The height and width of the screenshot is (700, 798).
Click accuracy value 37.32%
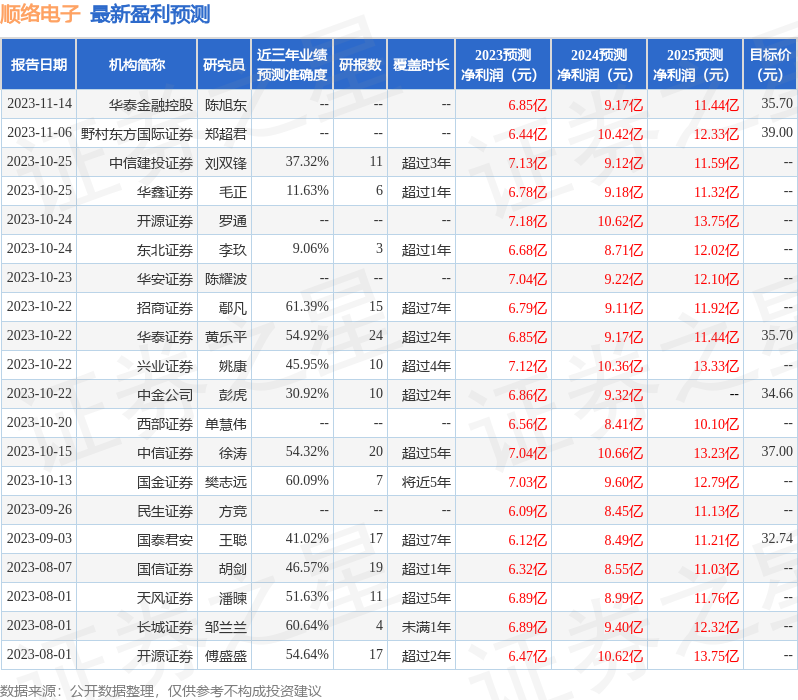click(x=307, y=161)
